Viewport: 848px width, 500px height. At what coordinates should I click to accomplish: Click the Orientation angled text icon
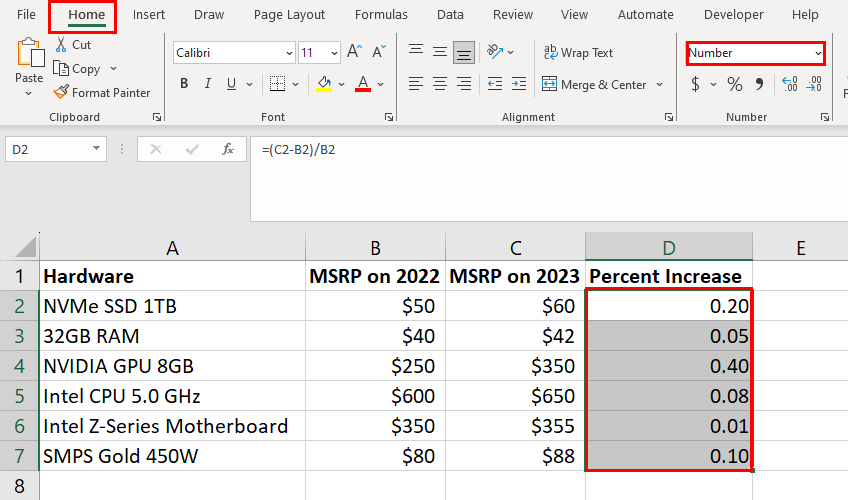[x=495, y=52]
